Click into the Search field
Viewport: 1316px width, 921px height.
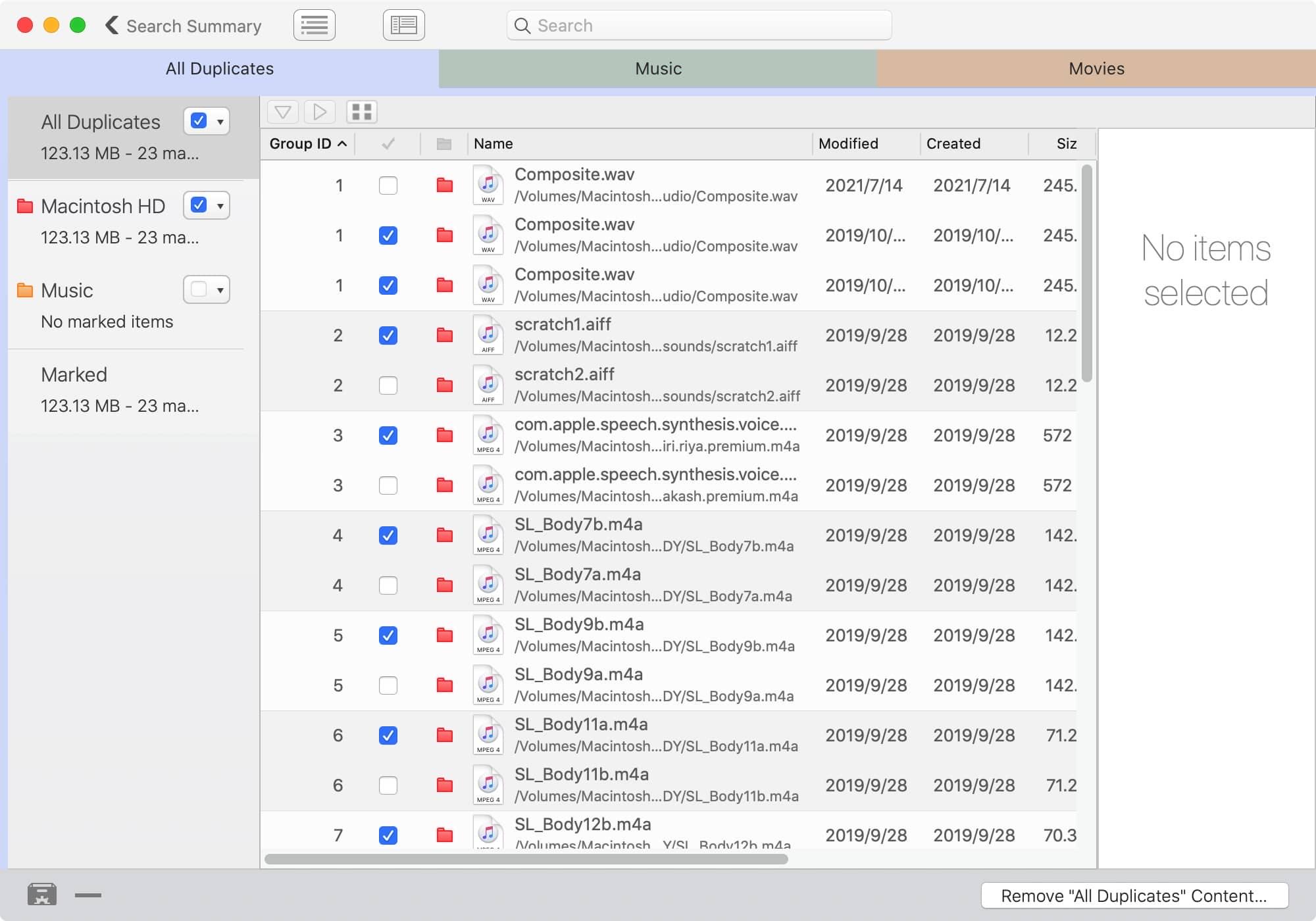[x=699, y=26]
